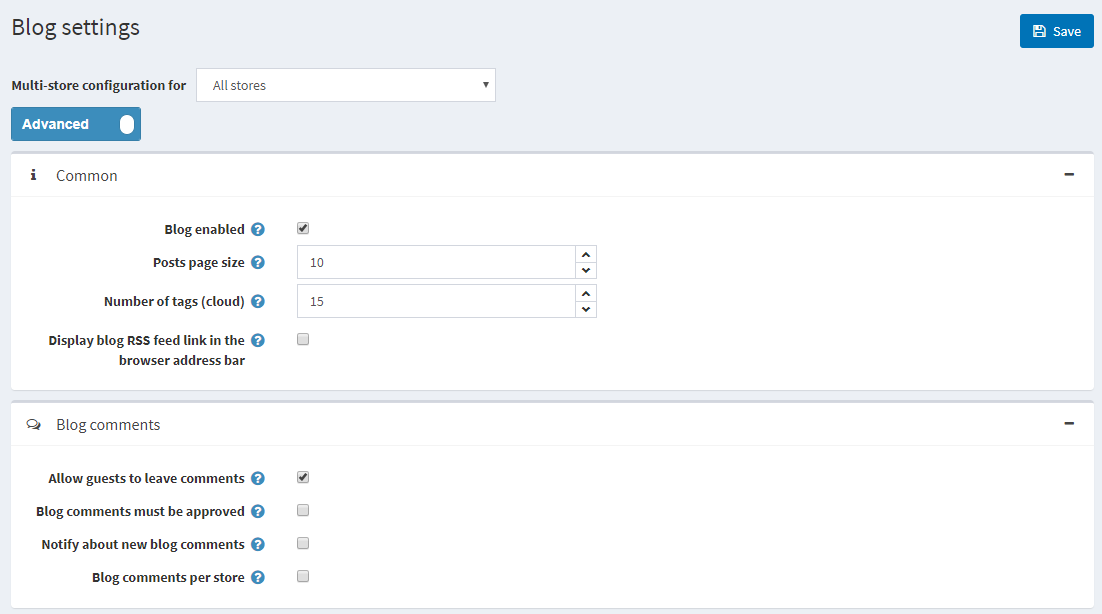Viewport: 1102px width, 614px height.
Task: Collapse the Common panel
Action: [x=1069, y=175]
